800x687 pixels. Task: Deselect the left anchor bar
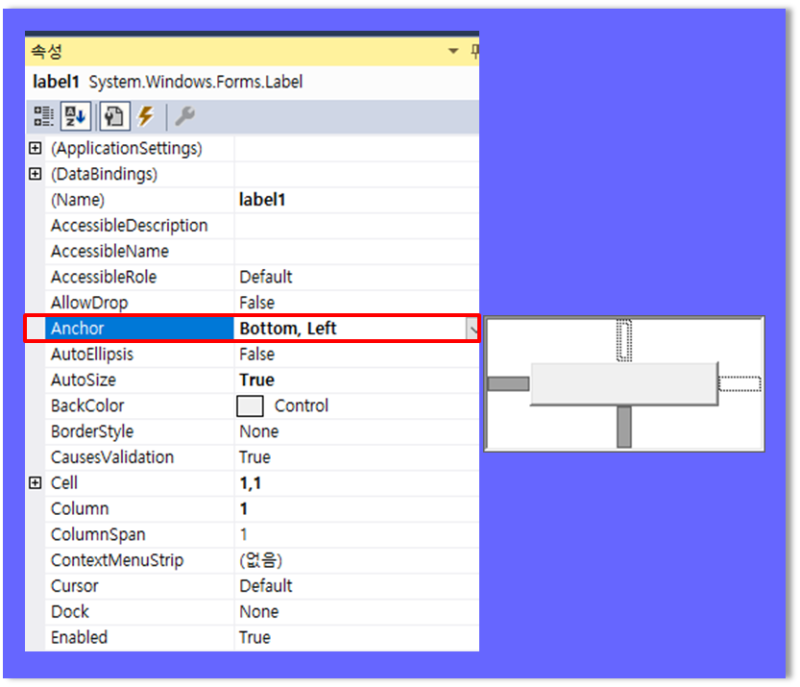(510, 385)
